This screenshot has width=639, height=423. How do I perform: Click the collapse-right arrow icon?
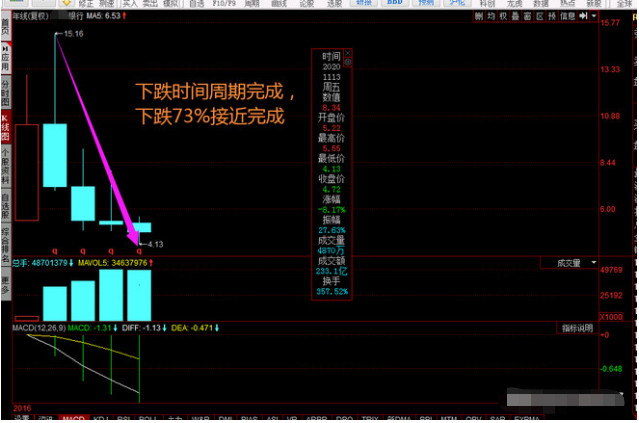(583, 16)
